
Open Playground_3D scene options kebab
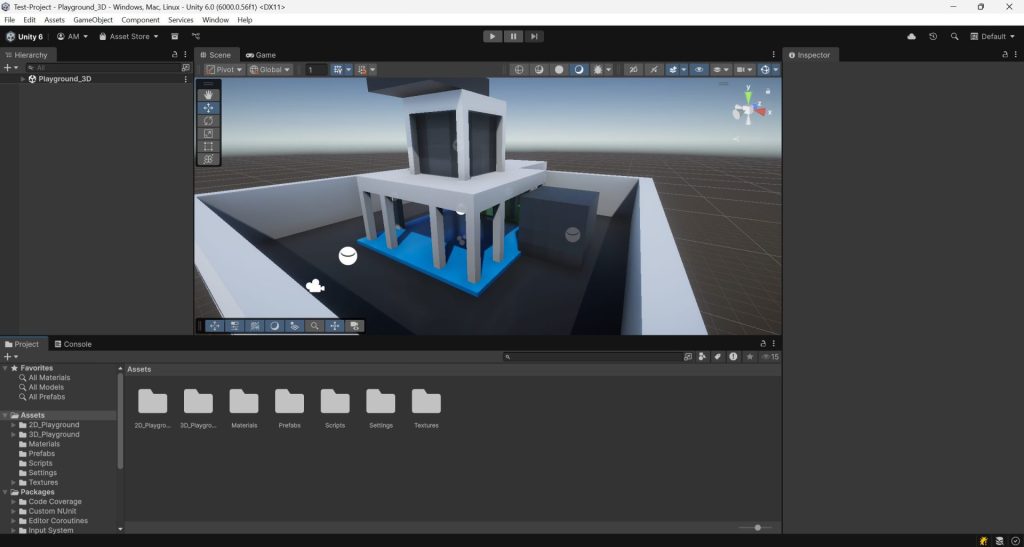coord(185,79)
